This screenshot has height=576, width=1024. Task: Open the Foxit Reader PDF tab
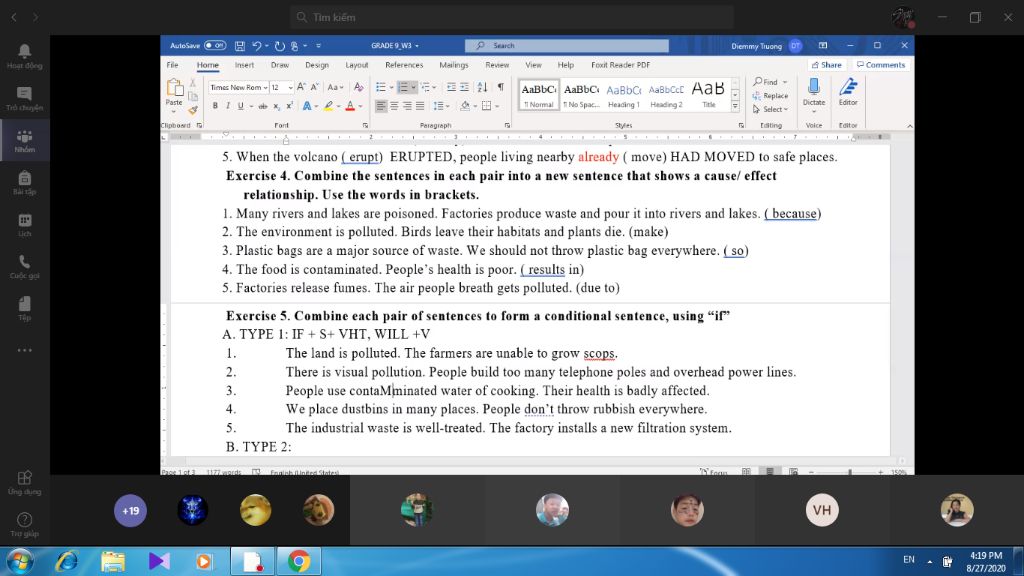(x=620, y=65)
